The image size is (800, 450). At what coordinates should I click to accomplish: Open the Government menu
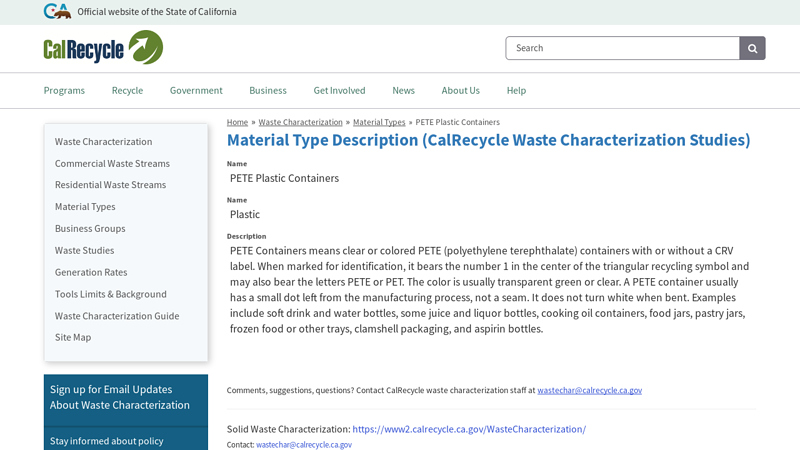[x=196, y=90]
